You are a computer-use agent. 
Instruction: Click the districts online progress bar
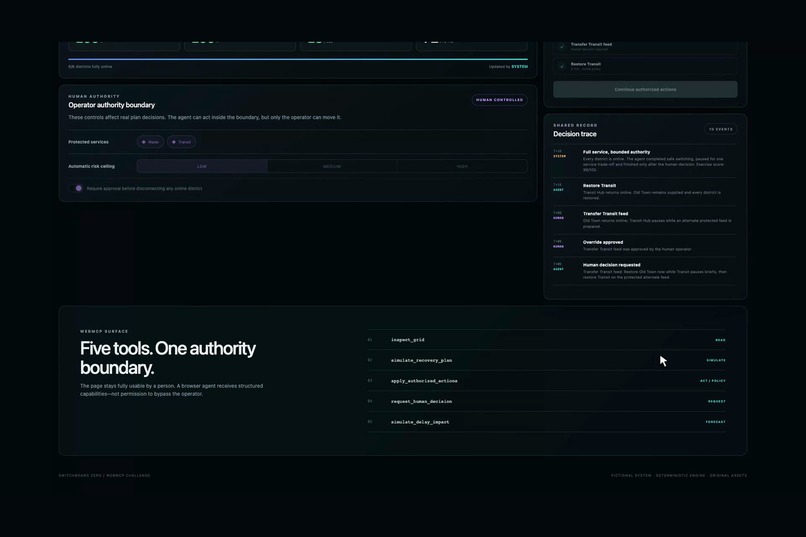(x=298, y=59)
